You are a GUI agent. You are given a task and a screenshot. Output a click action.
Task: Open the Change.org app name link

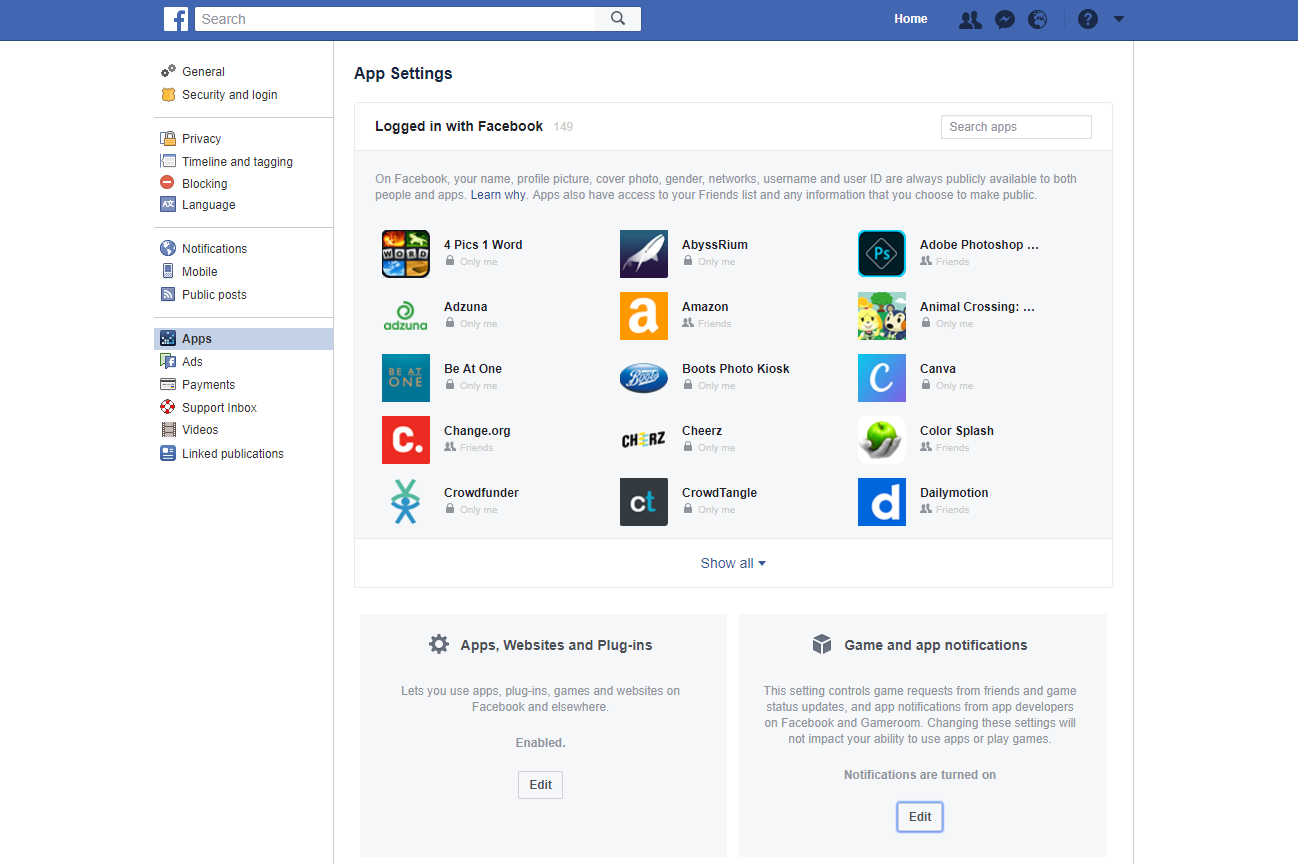pyautogui.click(x=477, y=431)
